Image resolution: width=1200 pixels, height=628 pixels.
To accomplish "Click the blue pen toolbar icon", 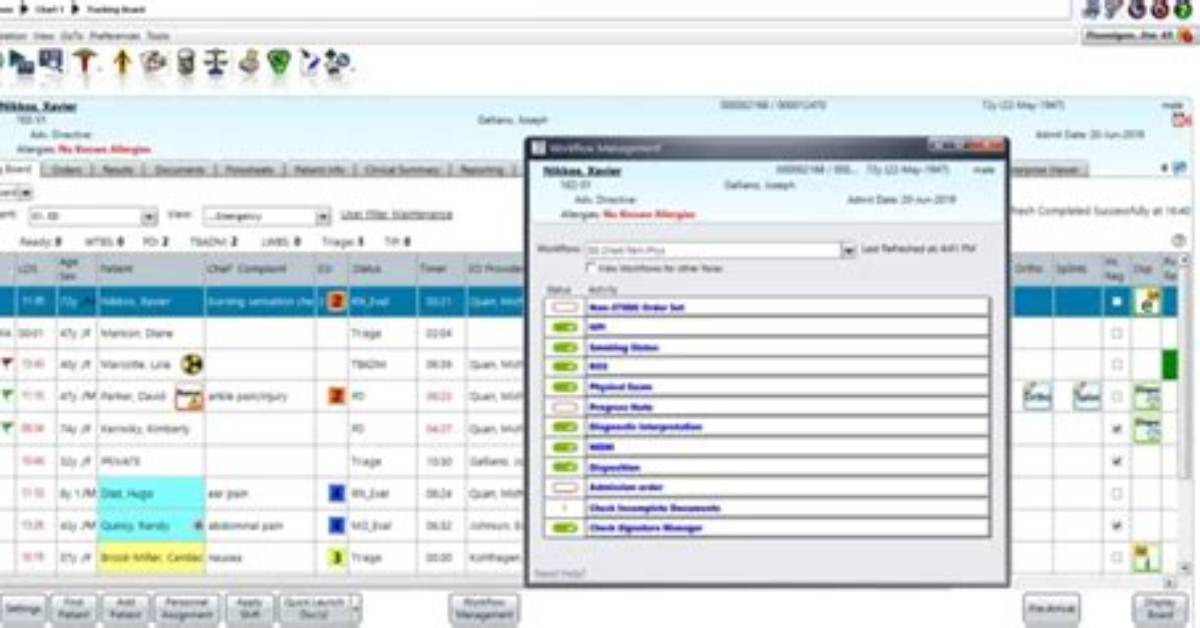I will [309, 62].
